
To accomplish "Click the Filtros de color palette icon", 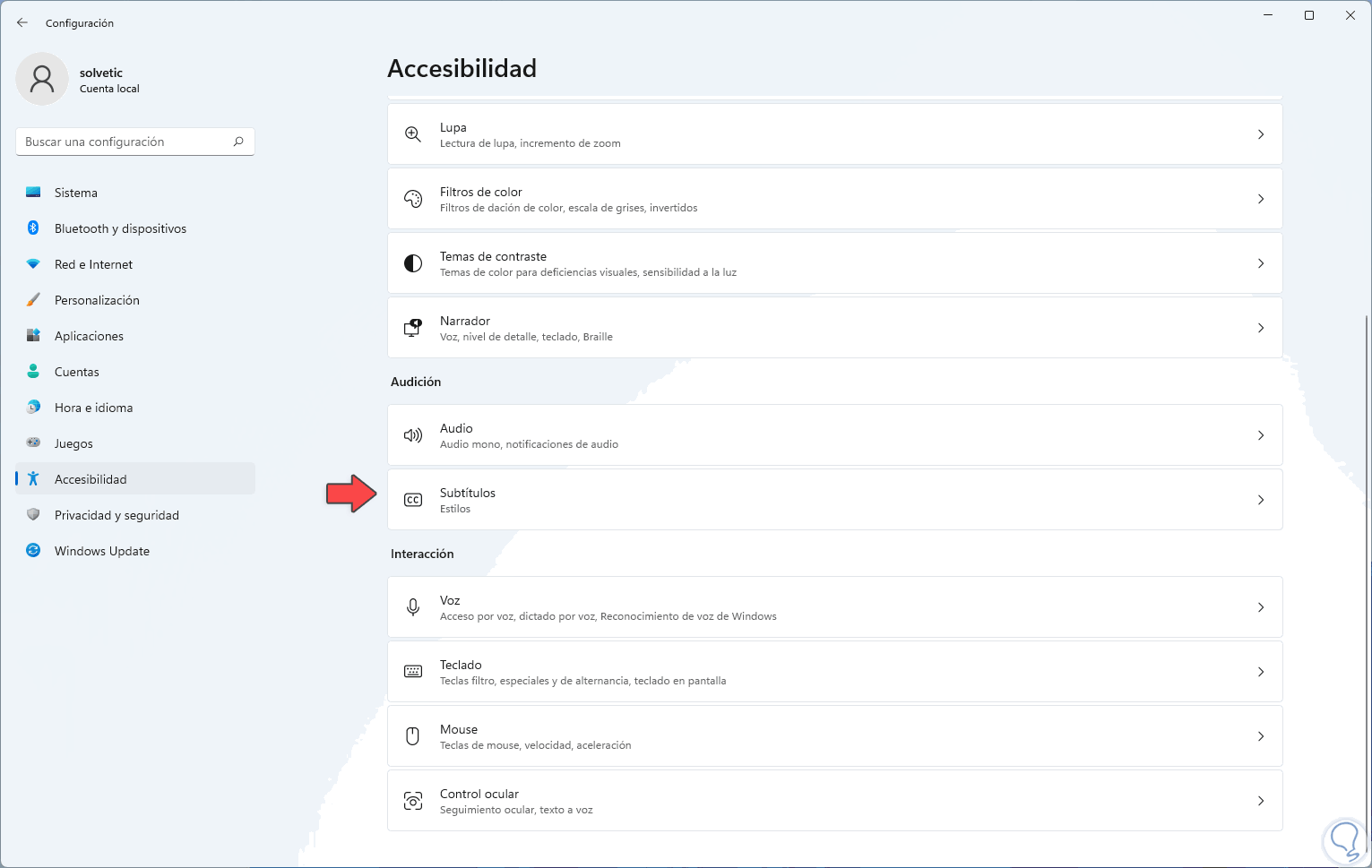I will pyautogui.click(x=413, y=199).
